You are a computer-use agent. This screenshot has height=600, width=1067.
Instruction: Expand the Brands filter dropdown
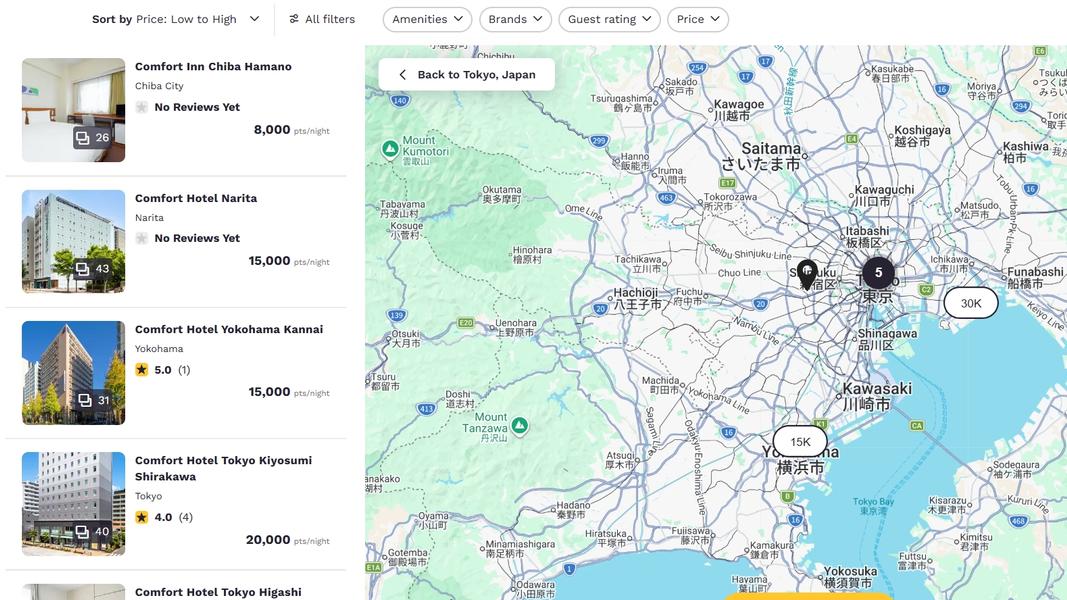[515, 19]
